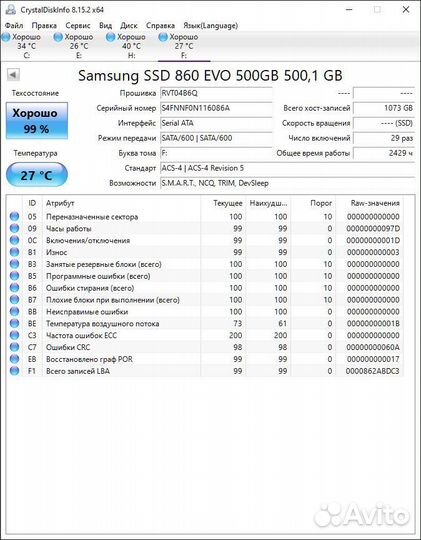421x540 pixels.
Task: Click the Текущее column header
Action: coord(223,203)
